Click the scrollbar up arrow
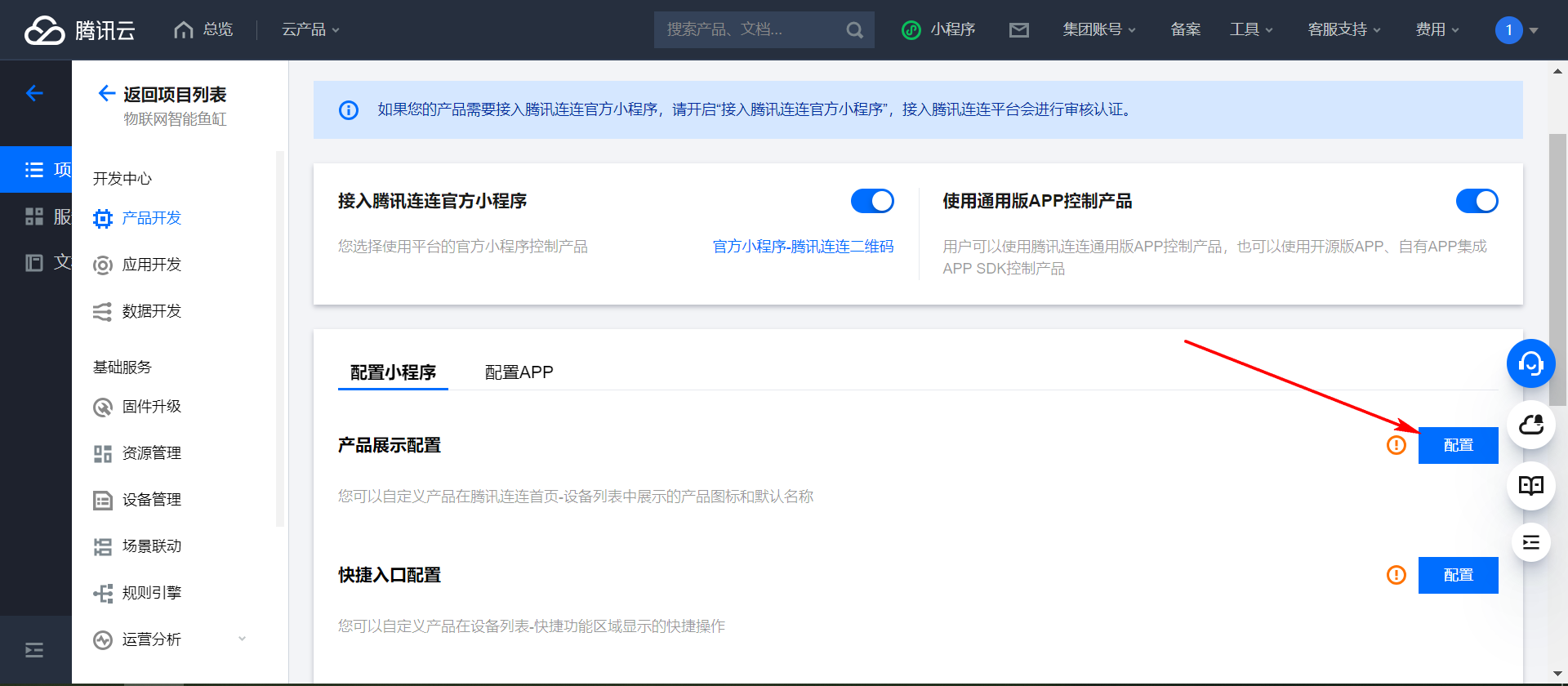The image size is (1568, 686). [1557, 71]
